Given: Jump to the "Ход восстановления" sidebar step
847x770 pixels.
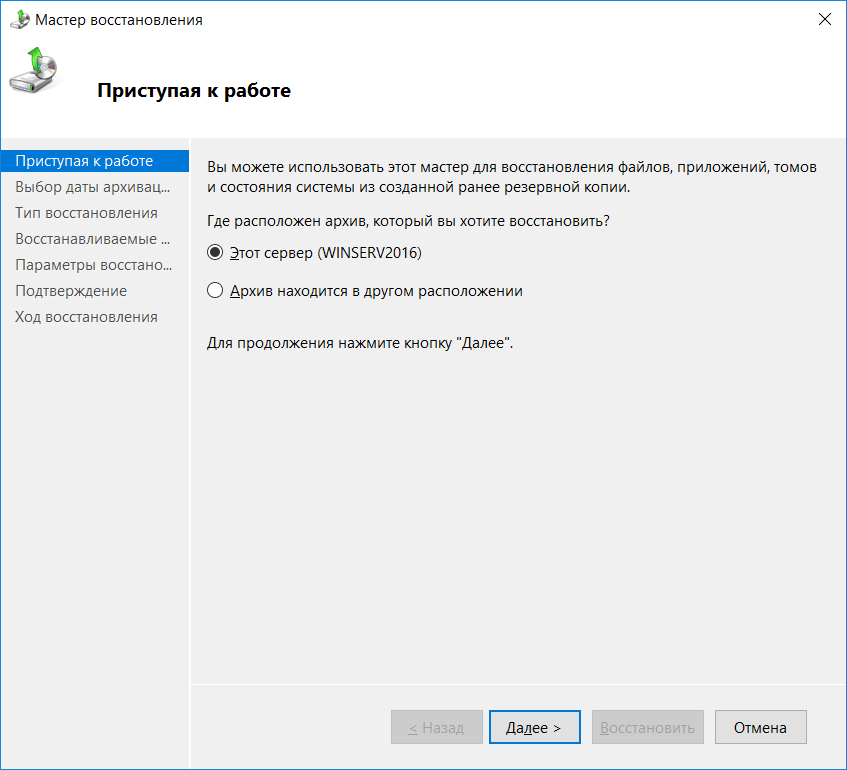Looking at the screenshot, I should 86,317.
